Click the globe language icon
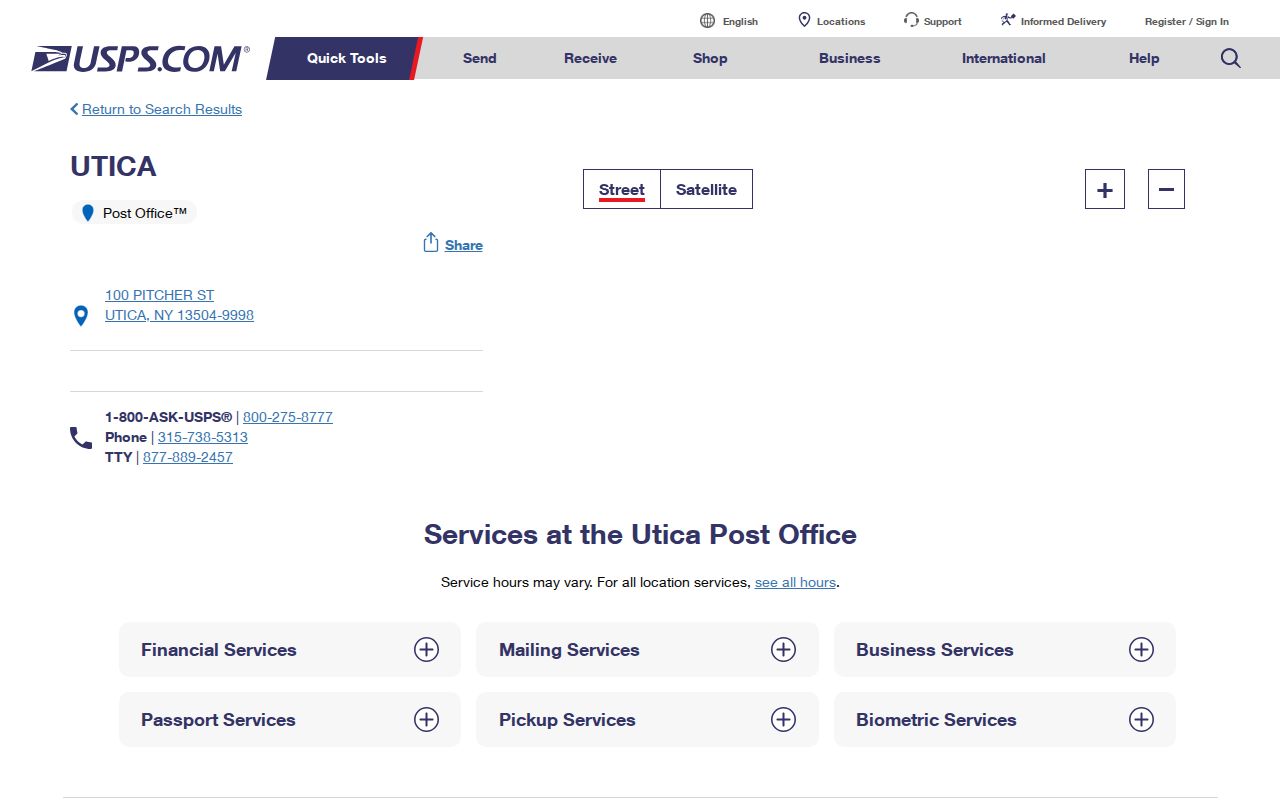Image resolution: width=1280 pixels, height=800 pixels. pyautogui.click(x=708, y=21)
